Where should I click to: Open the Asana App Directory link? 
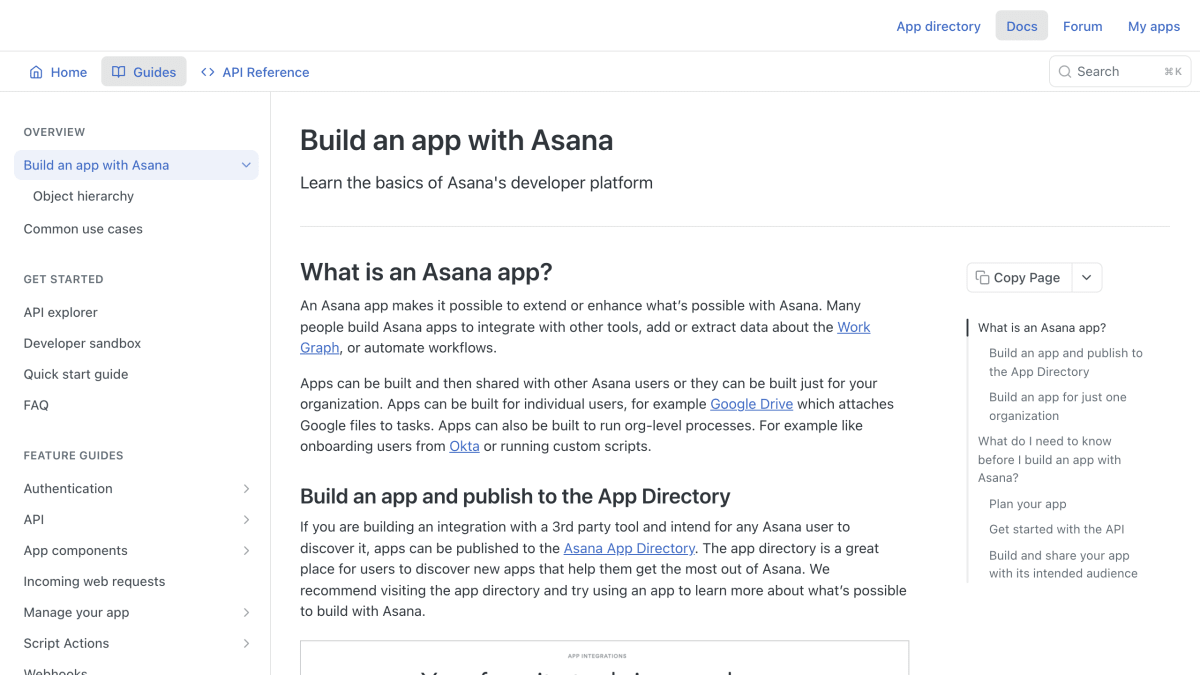629,548
